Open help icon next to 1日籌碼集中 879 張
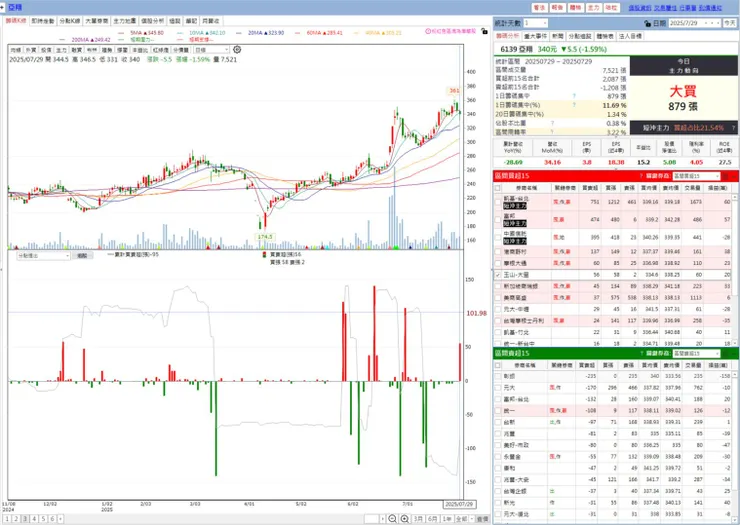 574,96
